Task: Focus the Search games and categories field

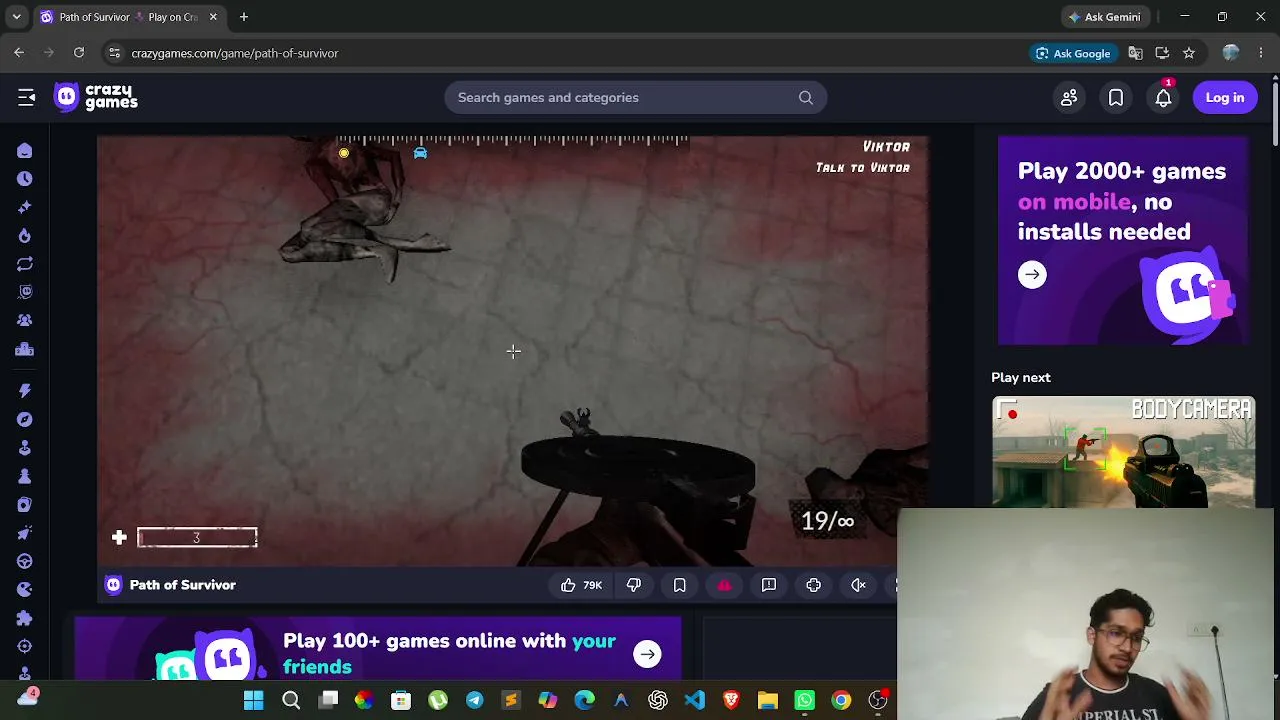Action: [x=636, y=97]
